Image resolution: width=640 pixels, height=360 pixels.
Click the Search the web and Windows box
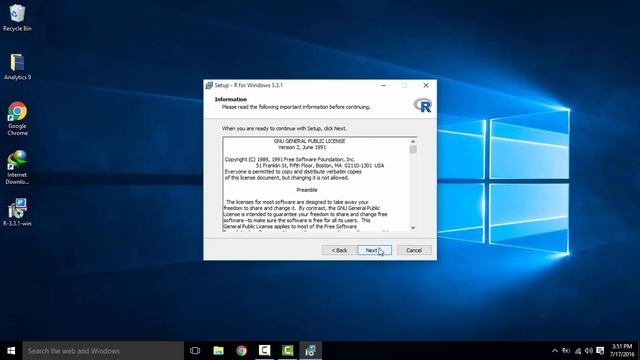103,351
